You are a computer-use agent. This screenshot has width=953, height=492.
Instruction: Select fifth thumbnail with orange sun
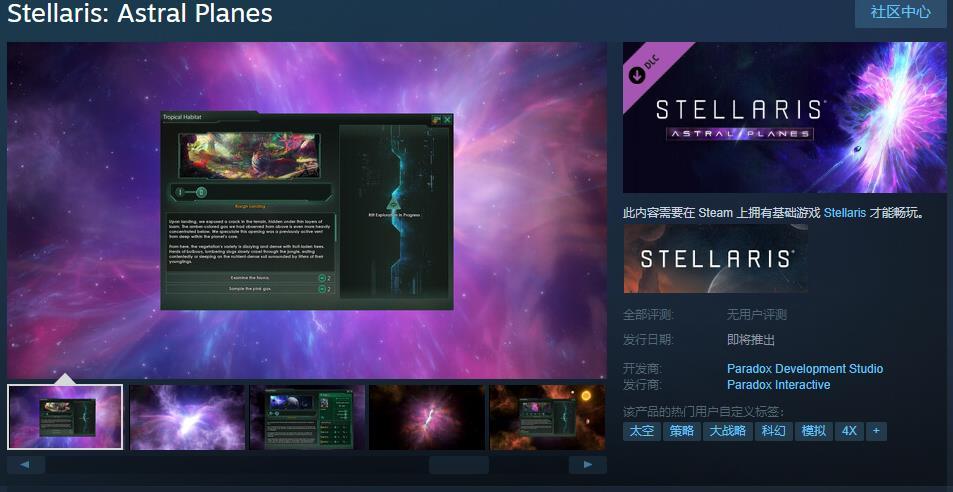548,417
